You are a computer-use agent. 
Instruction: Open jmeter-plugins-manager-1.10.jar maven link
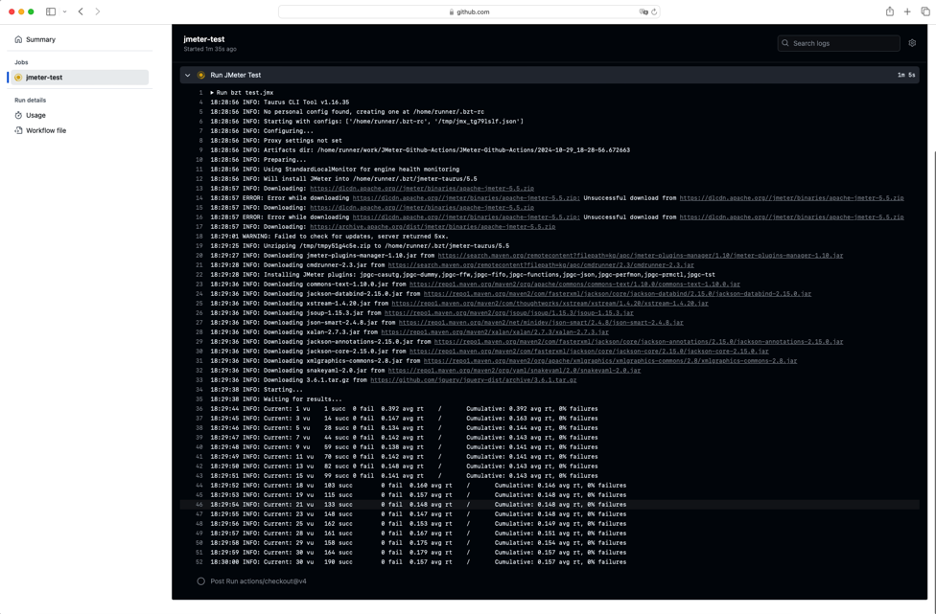tap(641, 255)
